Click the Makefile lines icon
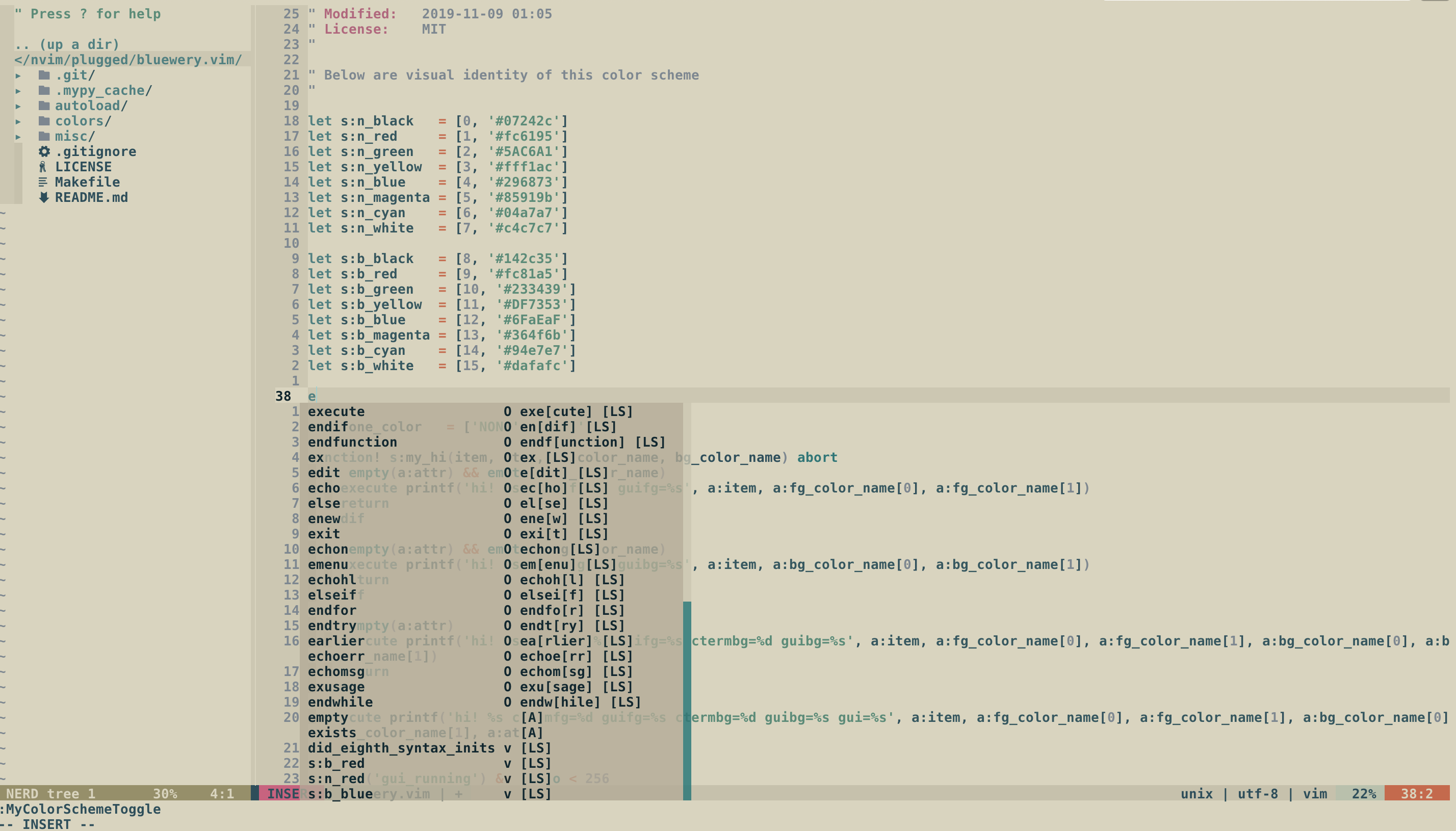Viewport: 1456px width, 831px height. click(x=43, y=182)
